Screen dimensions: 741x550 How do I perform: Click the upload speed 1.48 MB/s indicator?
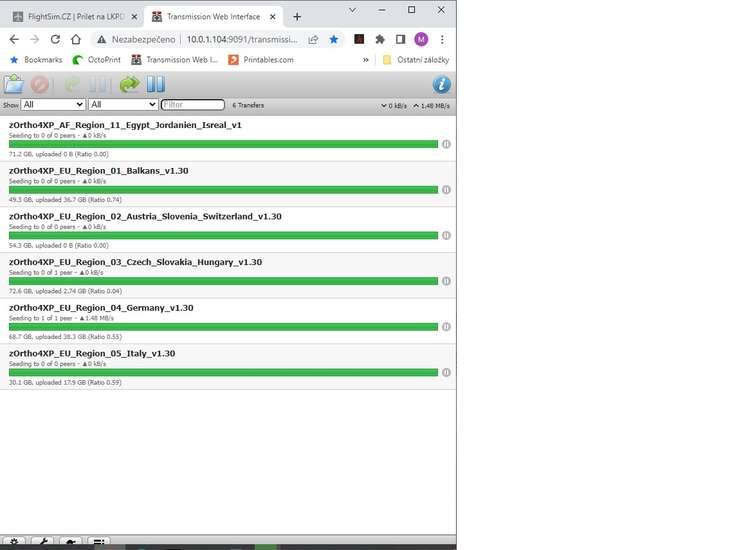click(431, 106)
